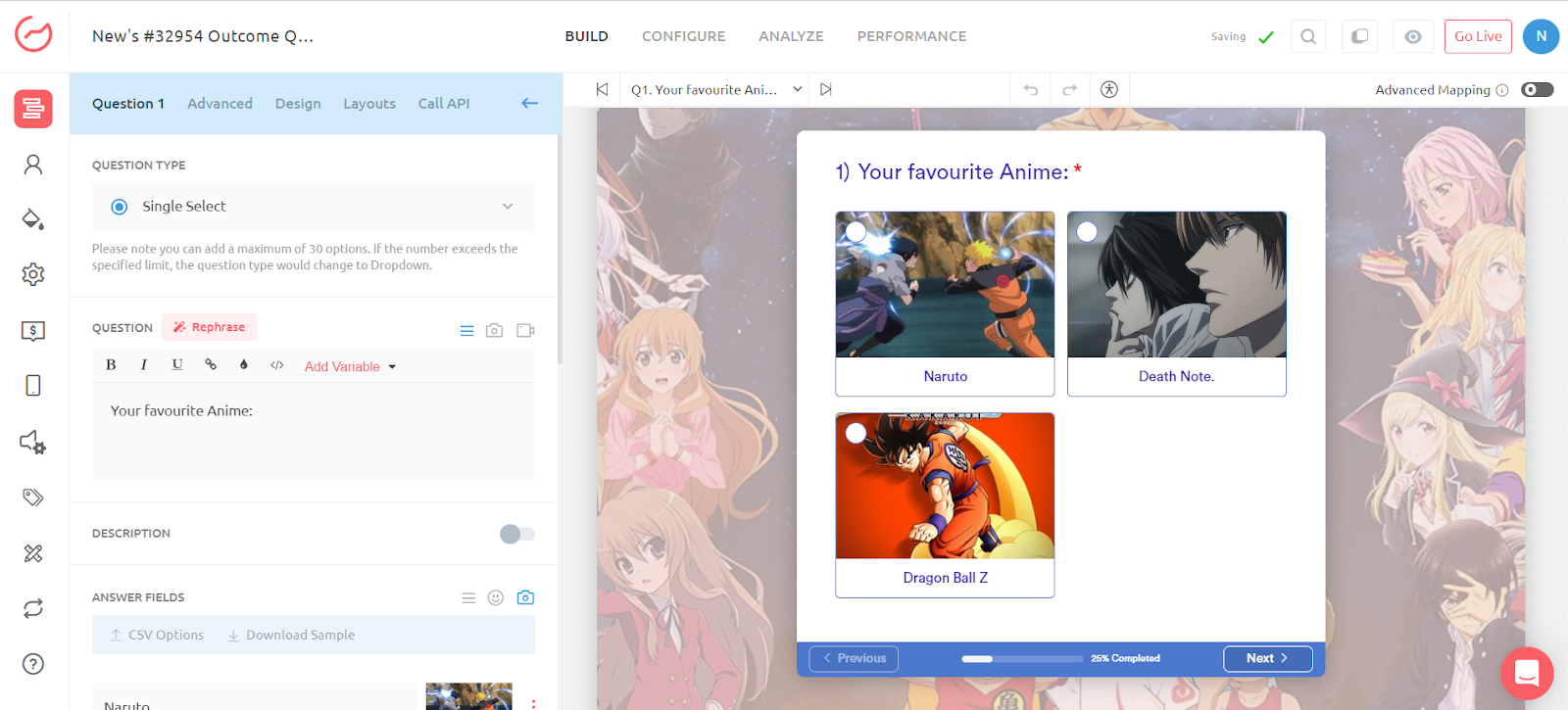
Task: Click the Rephrase button
Action: pyautogui.click(x=210, y=327)
